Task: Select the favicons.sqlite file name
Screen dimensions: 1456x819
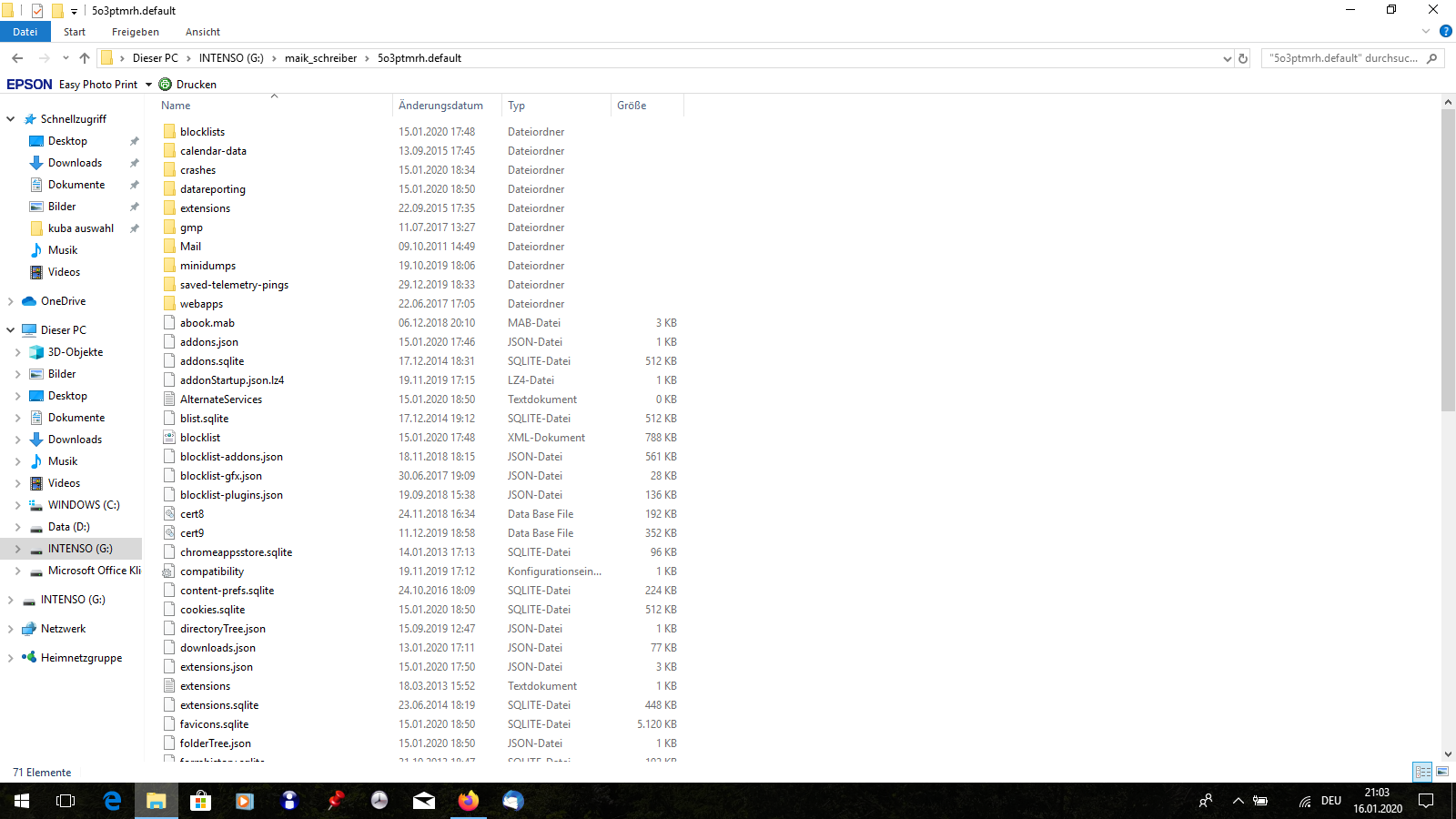Action: click(214, 724)
